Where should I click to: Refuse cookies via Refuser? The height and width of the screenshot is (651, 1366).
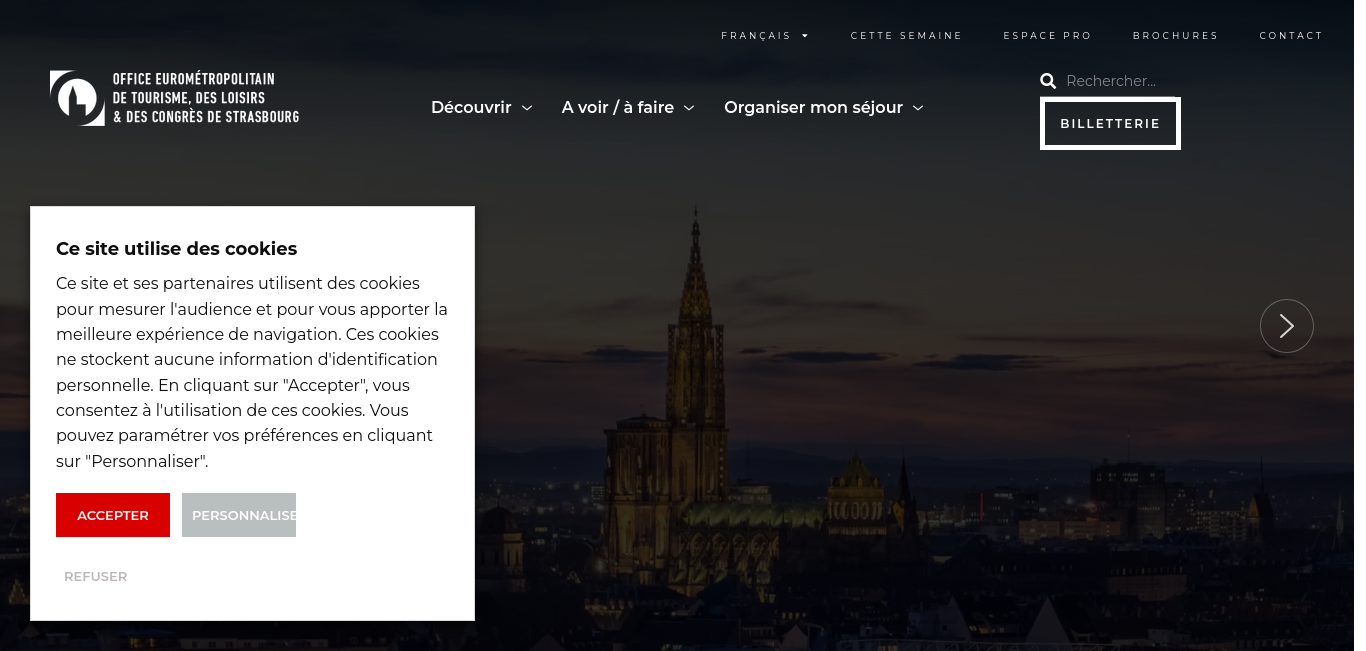(x=96, y=577)
